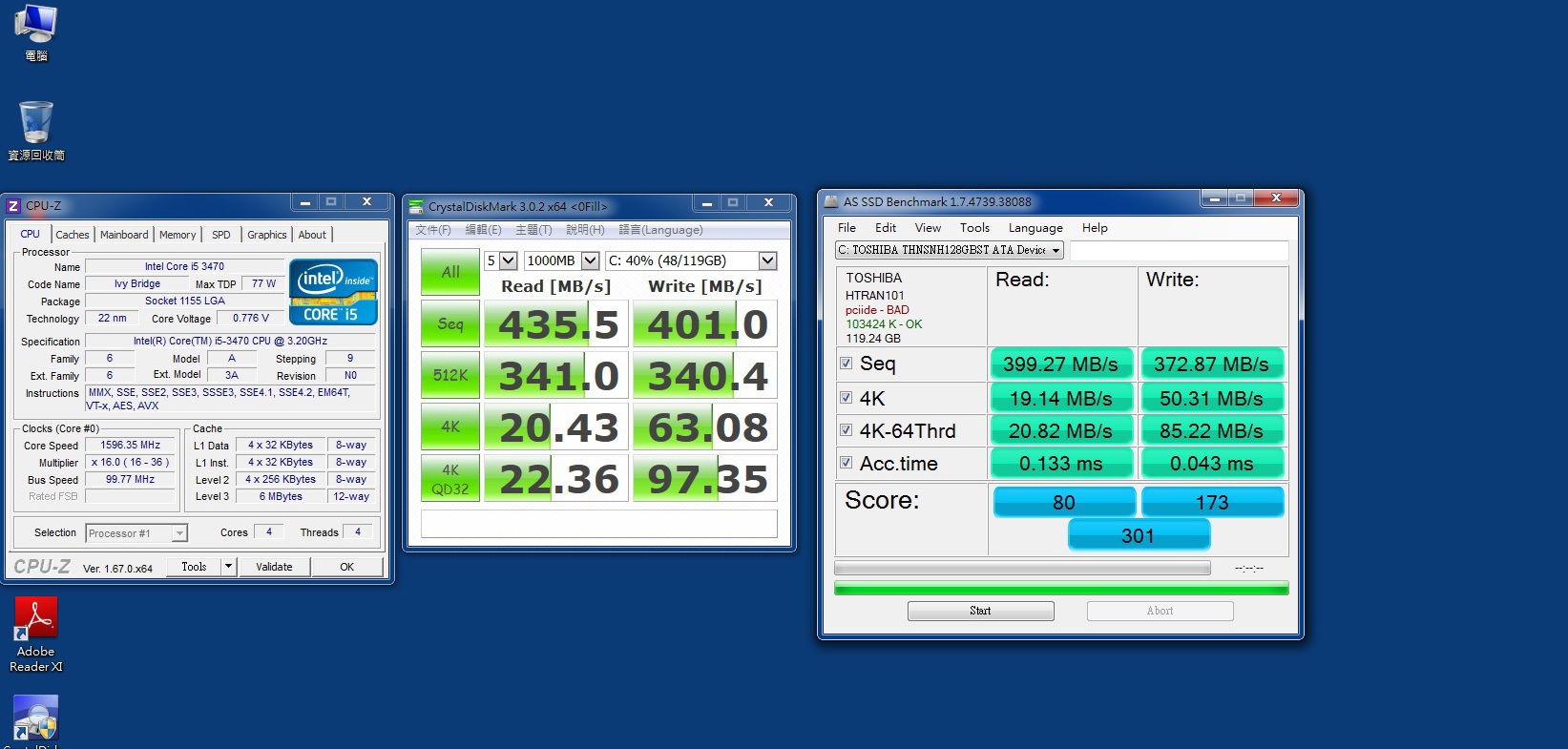Click the Tools button in CPU-Z
The height and width of the screenshot is (749, 1568).
click(x=194, y=567)
